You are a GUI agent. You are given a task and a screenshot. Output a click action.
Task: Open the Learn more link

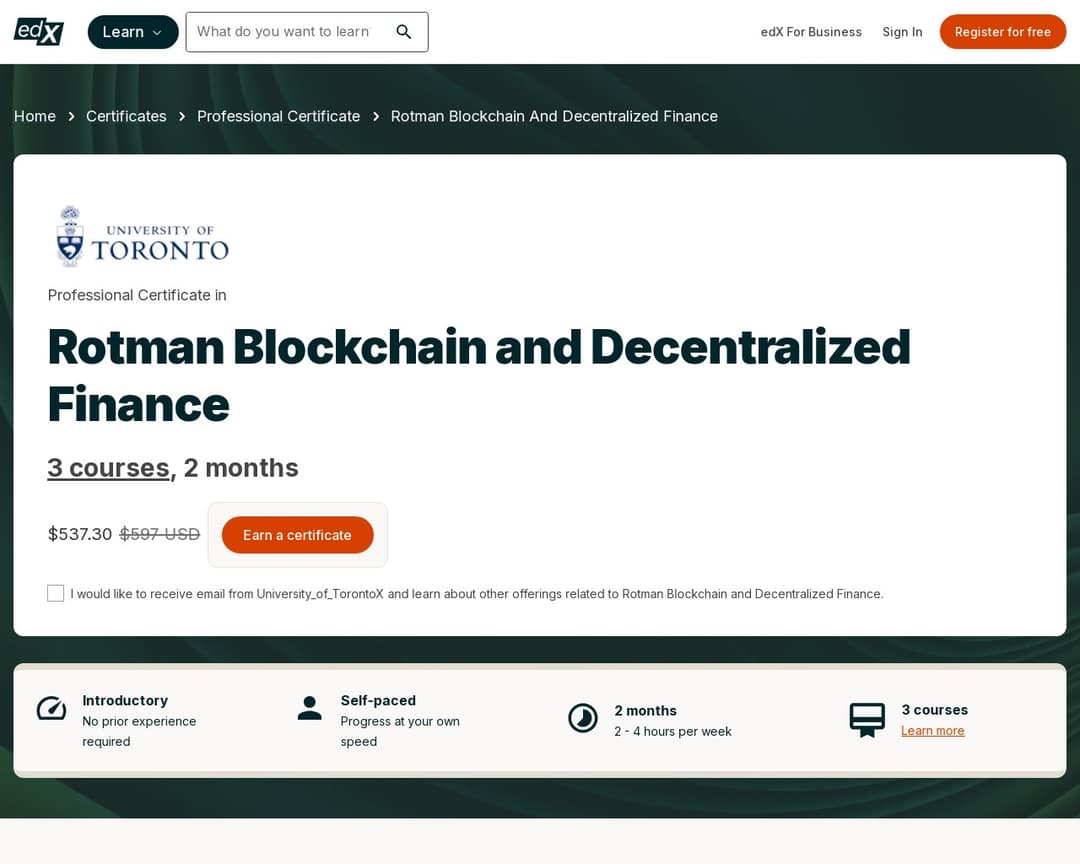point(932,730)
